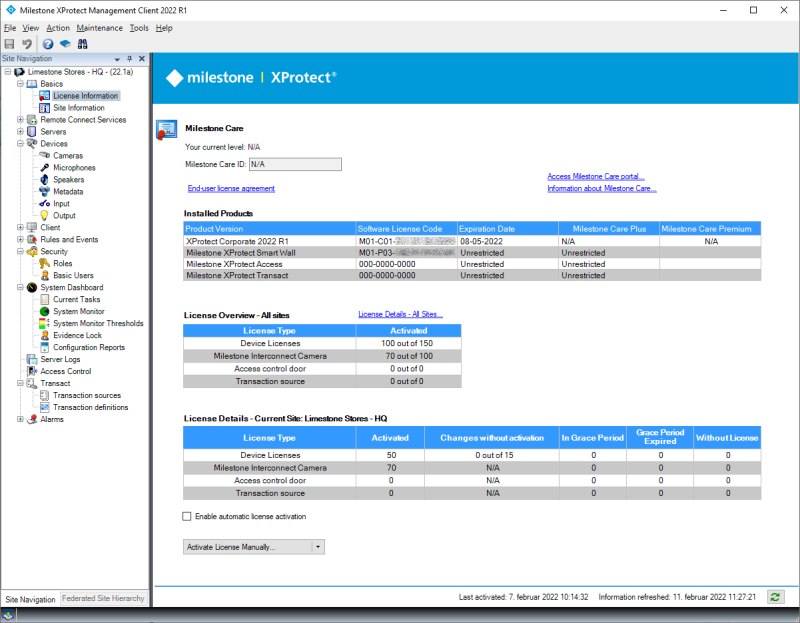Open the Help menu
Image resolution: width=800 pixels, height=623 pixels.
click(164, 28)
